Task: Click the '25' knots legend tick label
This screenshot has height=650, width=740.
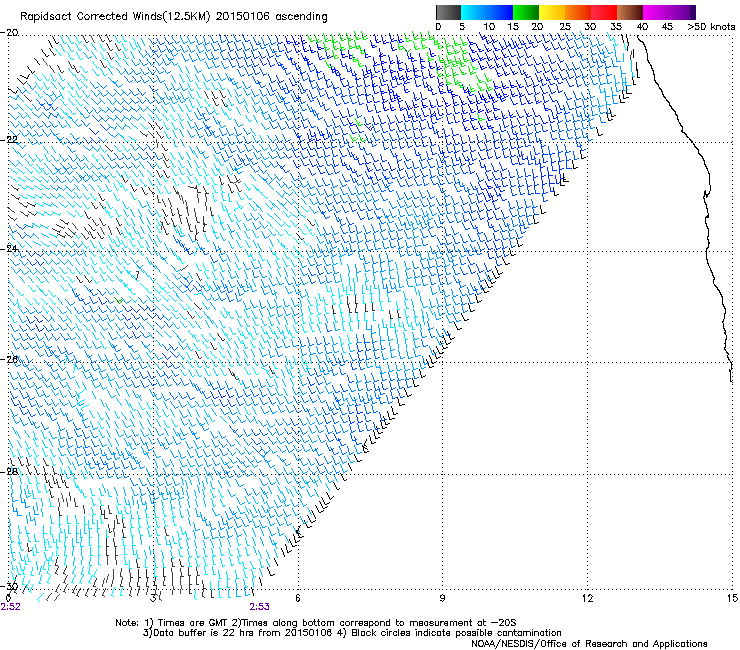Action: pyautogui.click(x=565, y=26)
